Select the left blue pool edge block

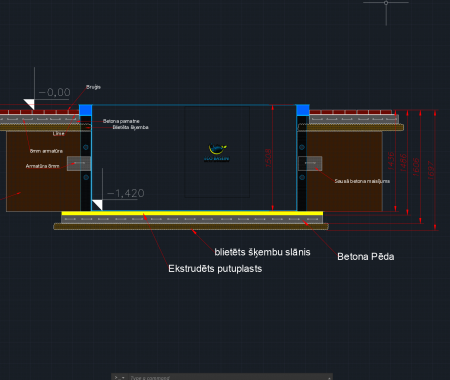(85, 110)
